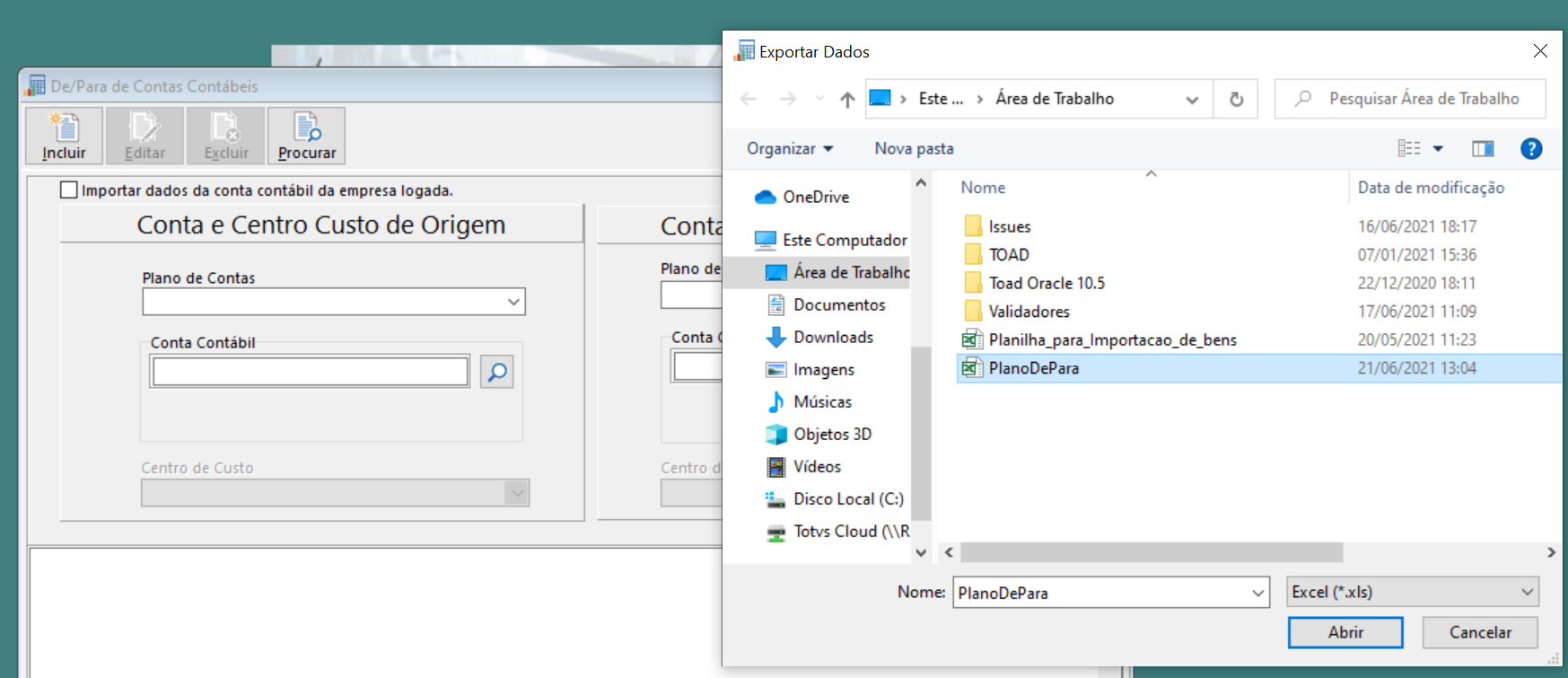Select the PlanoDePara Excel file

pos(1260,368)
